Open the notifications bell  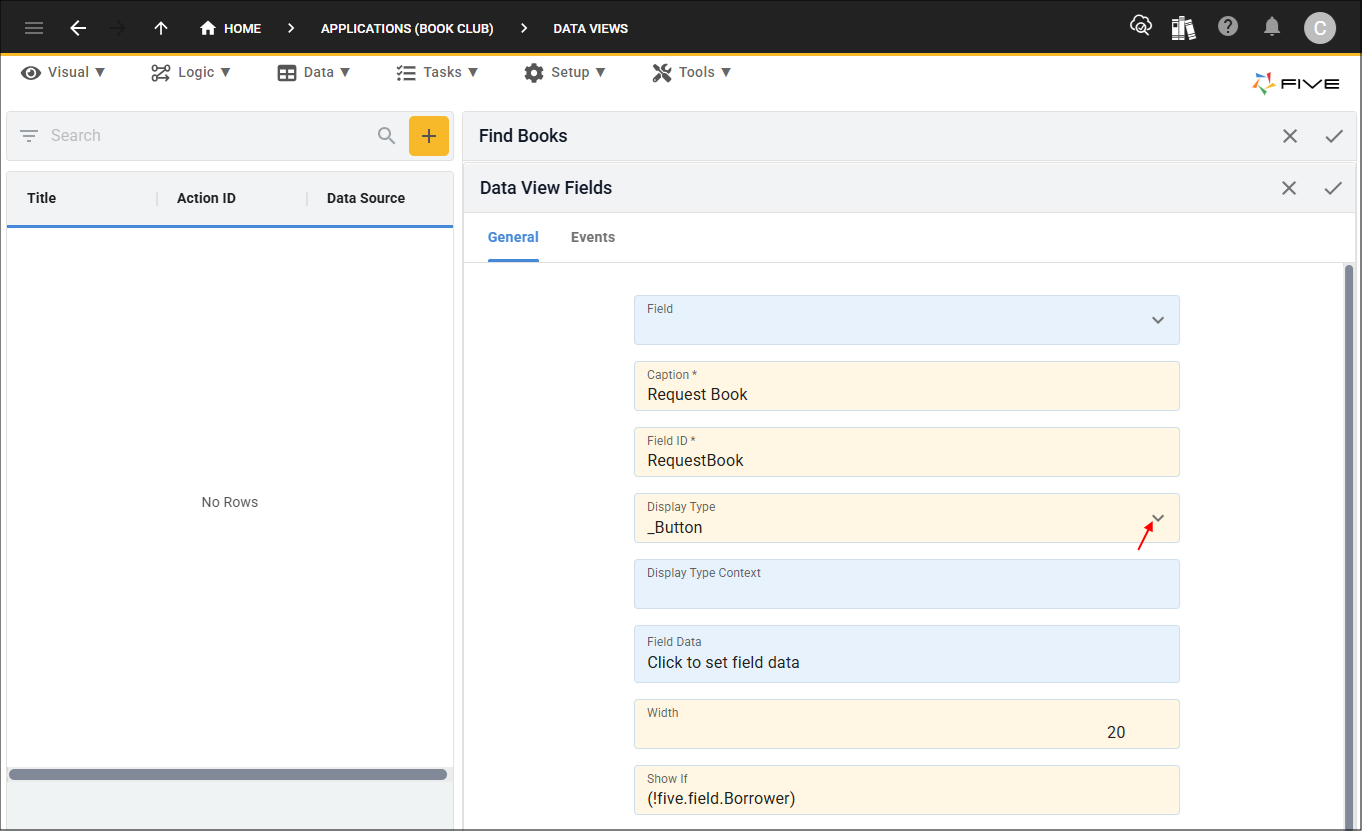[x=1271, y=27]
